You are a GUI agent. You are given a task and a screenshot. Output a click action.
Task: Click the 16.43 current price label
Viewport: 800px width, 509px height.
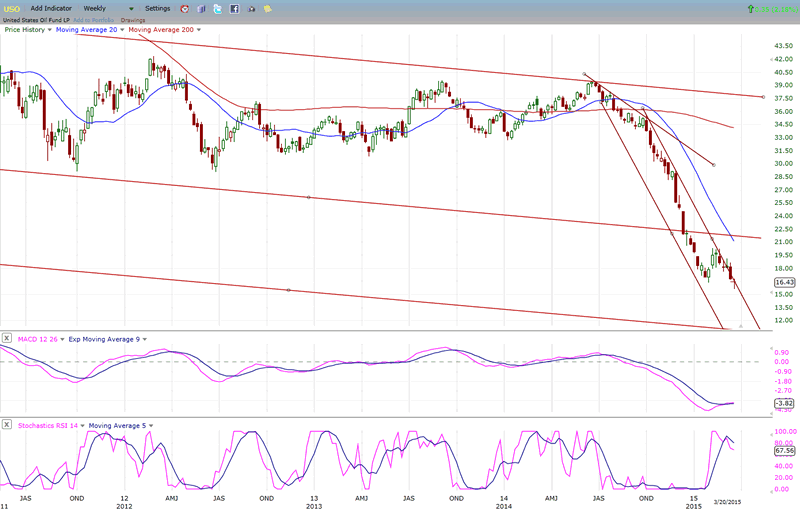pyautogui.click(x=756, y=283)
